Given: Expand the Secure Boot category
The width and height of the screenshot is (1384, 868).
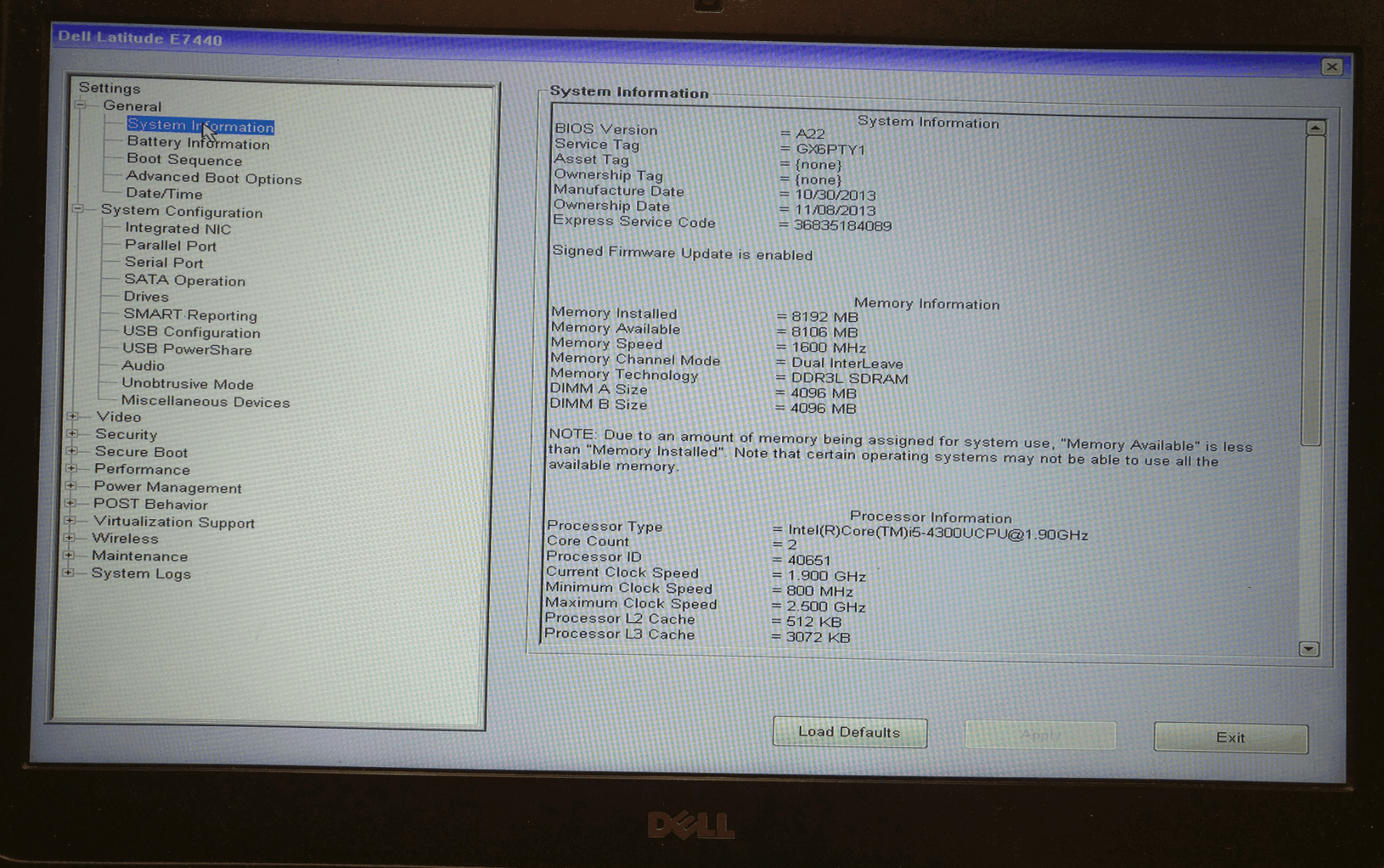Looking at the screenshot, I should point(72,451).
